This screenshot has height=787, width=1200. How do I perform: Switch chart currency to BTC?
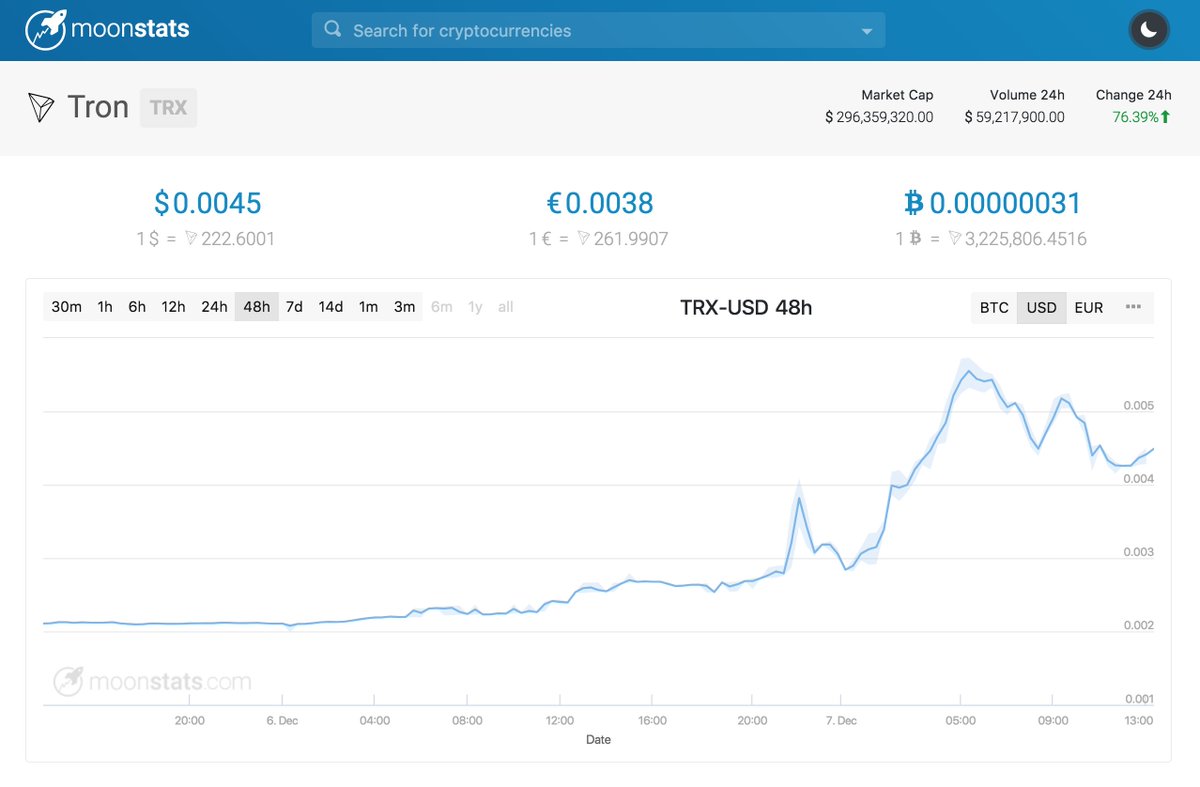tap(994, 308)
